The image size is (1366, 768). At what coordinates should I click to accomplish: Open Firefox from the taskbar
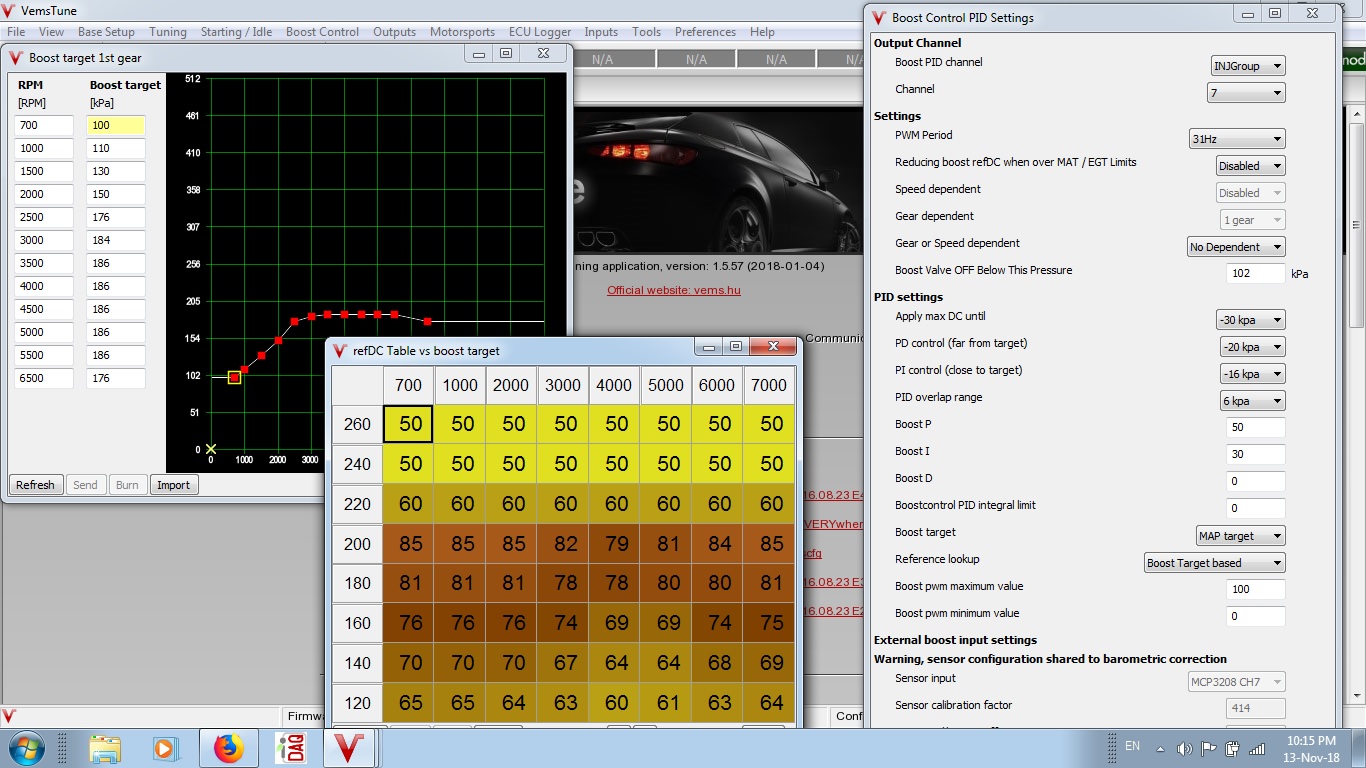click(x=228, y=748)
